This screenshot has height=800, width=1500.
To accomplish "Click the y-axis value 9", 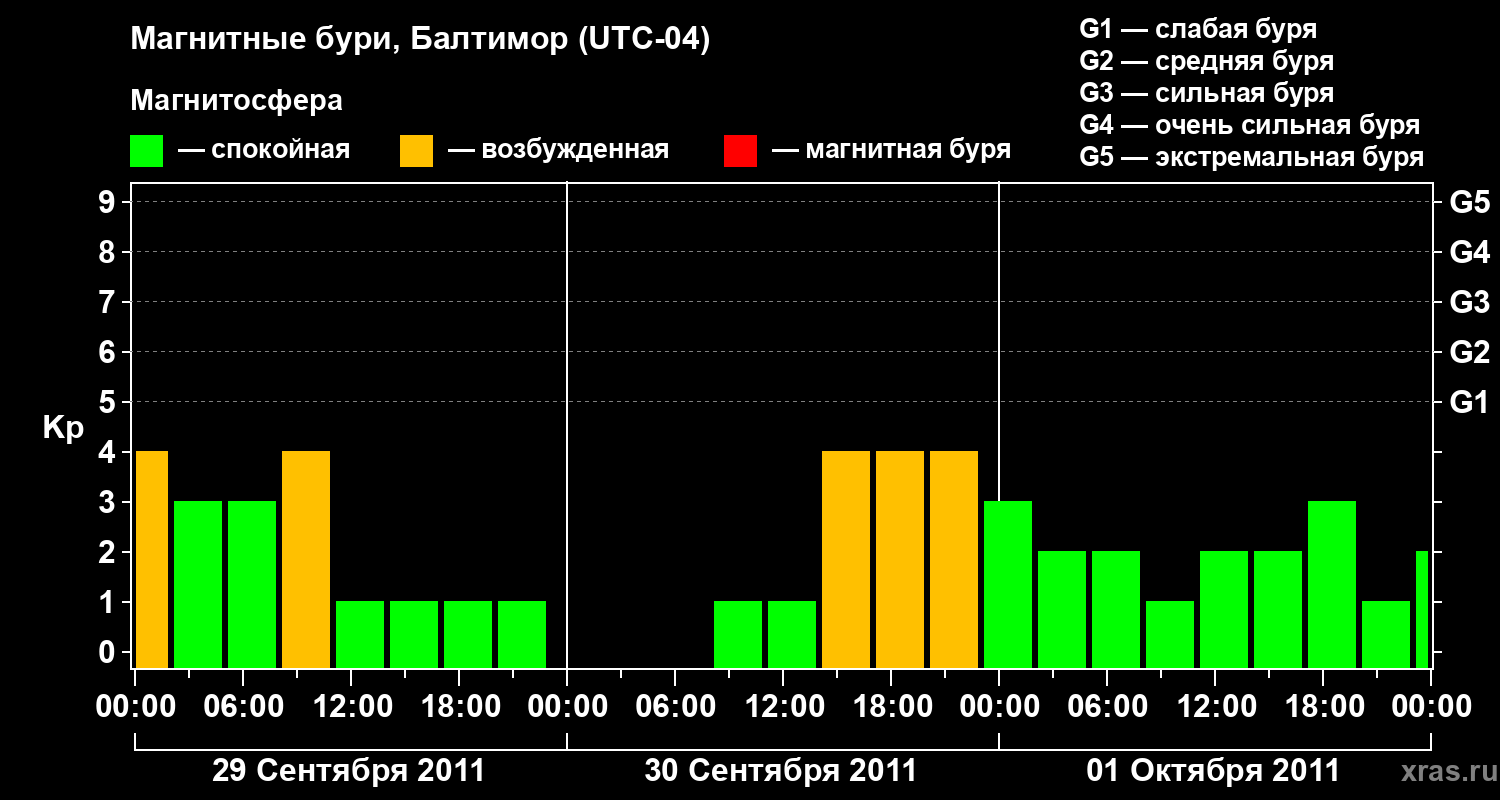I will click(109, 202).
